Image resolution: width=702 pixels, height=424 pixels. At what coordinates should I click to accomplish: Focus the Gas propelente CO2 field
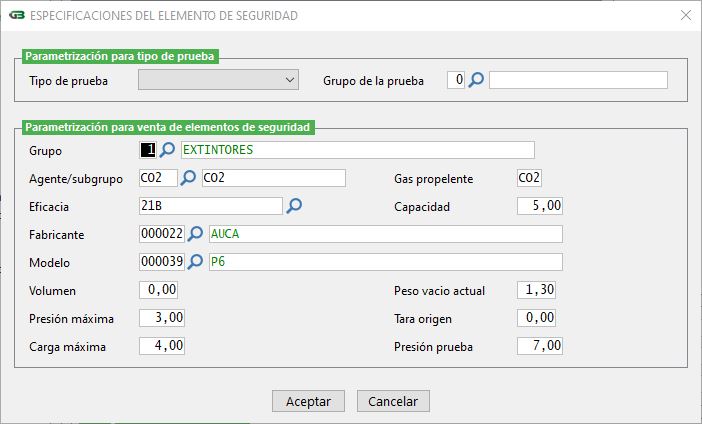coord(529,178)
